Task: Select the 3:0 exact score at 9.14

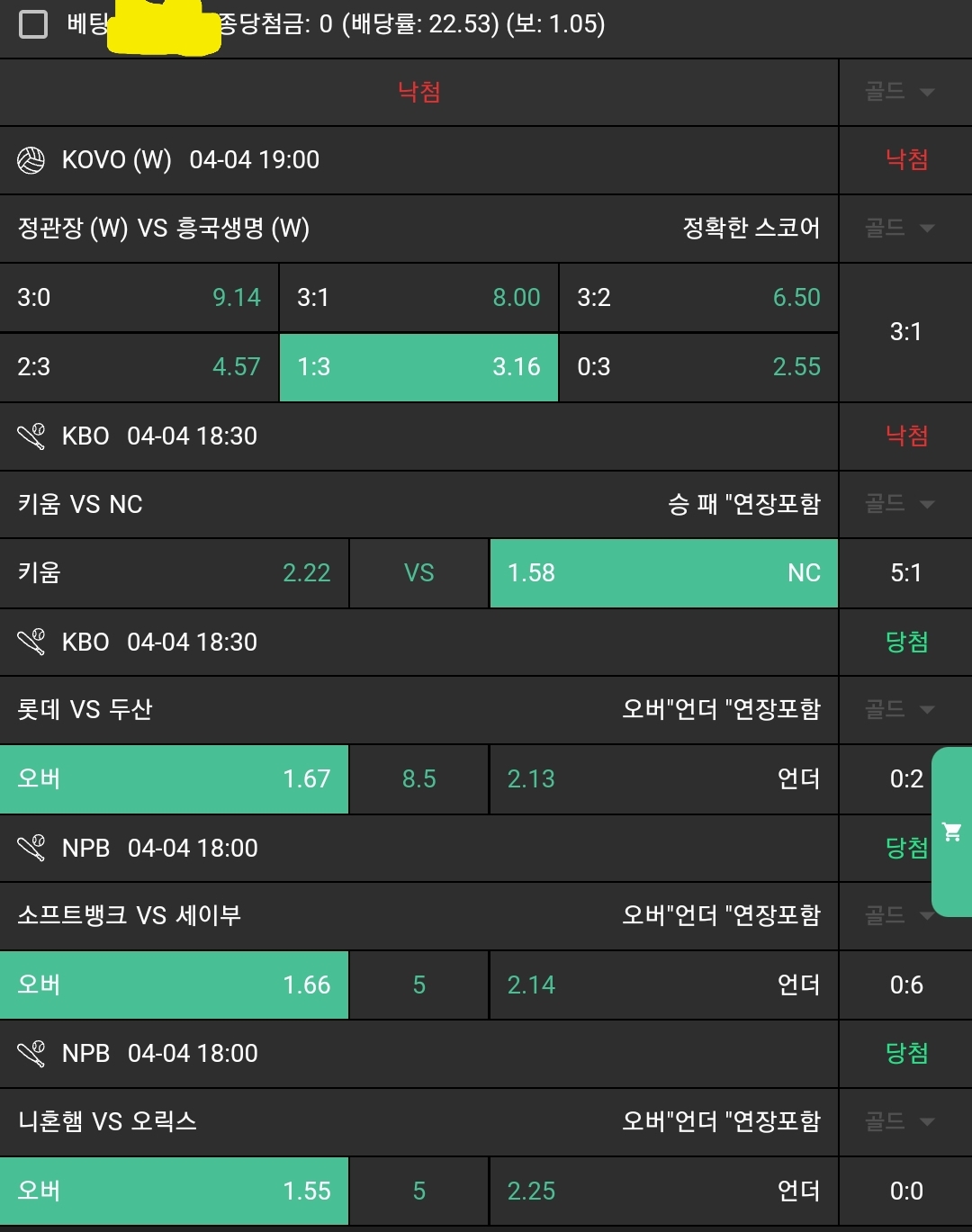Action: [x=139, y=298]
